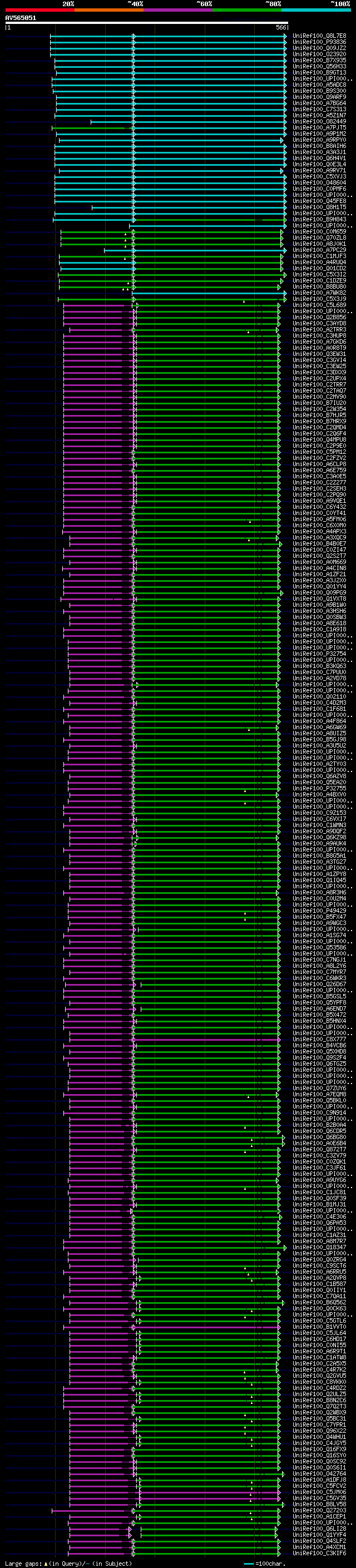Click the white query sequence bar
This screenshot has width=356, height=1568.
point(147,23)
